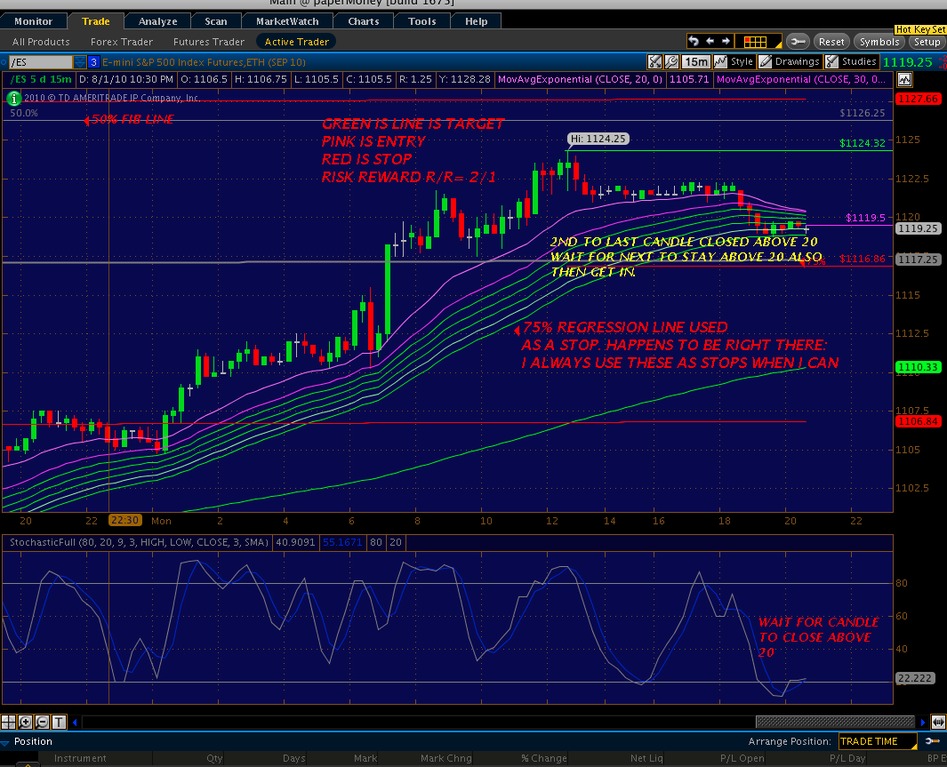
Task: Click the 1110.33 green price label
Action: [x=917, y=367]
